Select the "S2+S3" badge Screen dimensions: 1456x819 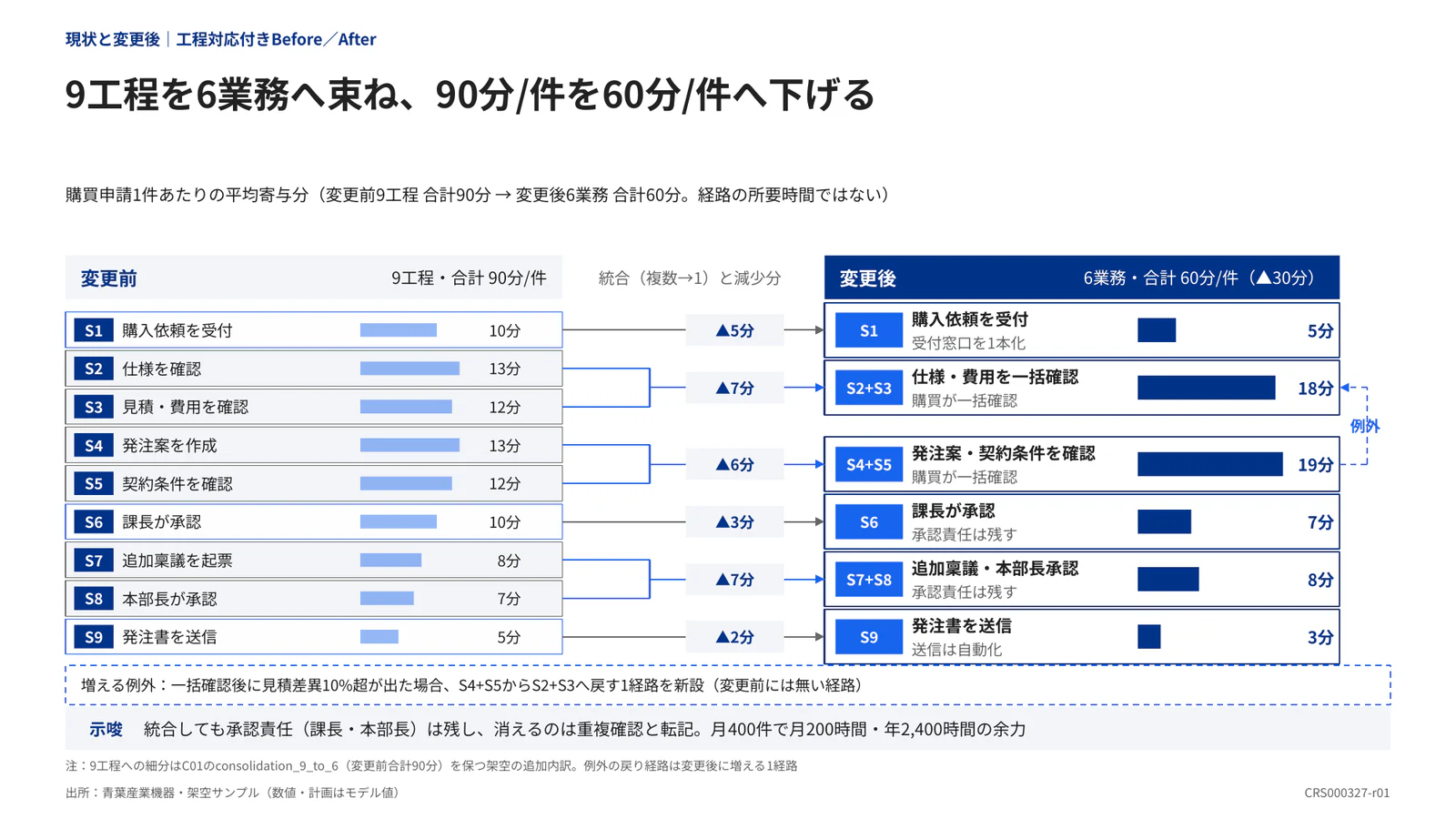coord(869,388)
